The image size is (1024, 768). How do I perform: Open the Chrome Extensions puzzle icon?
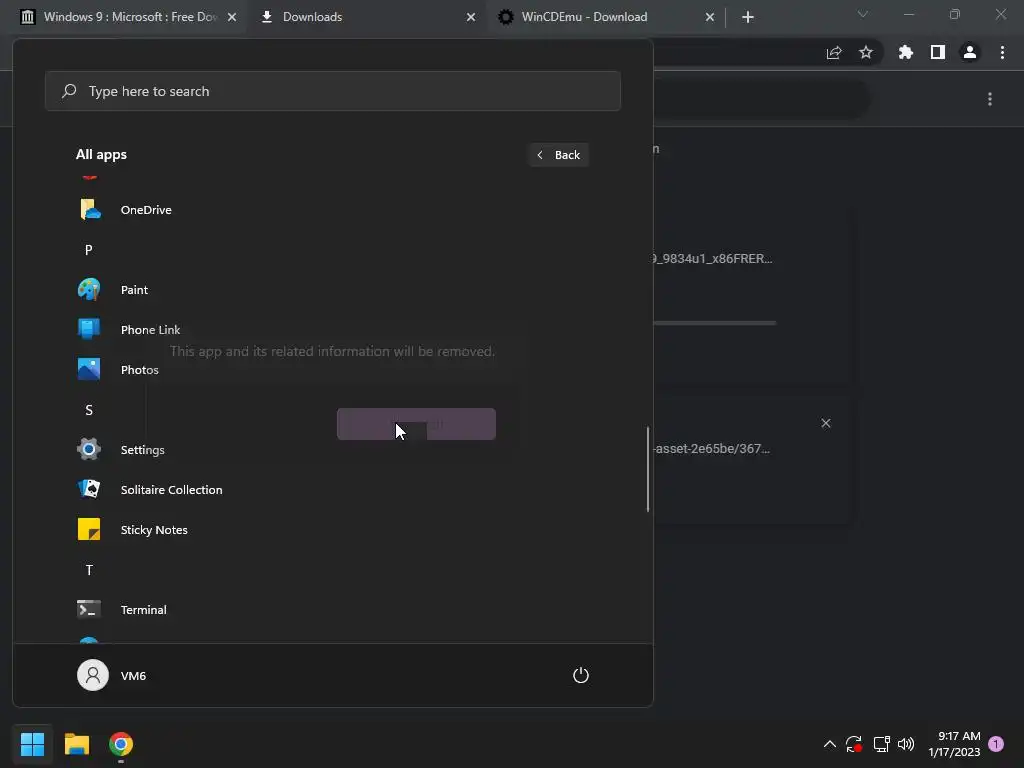(x=906, y=53)
